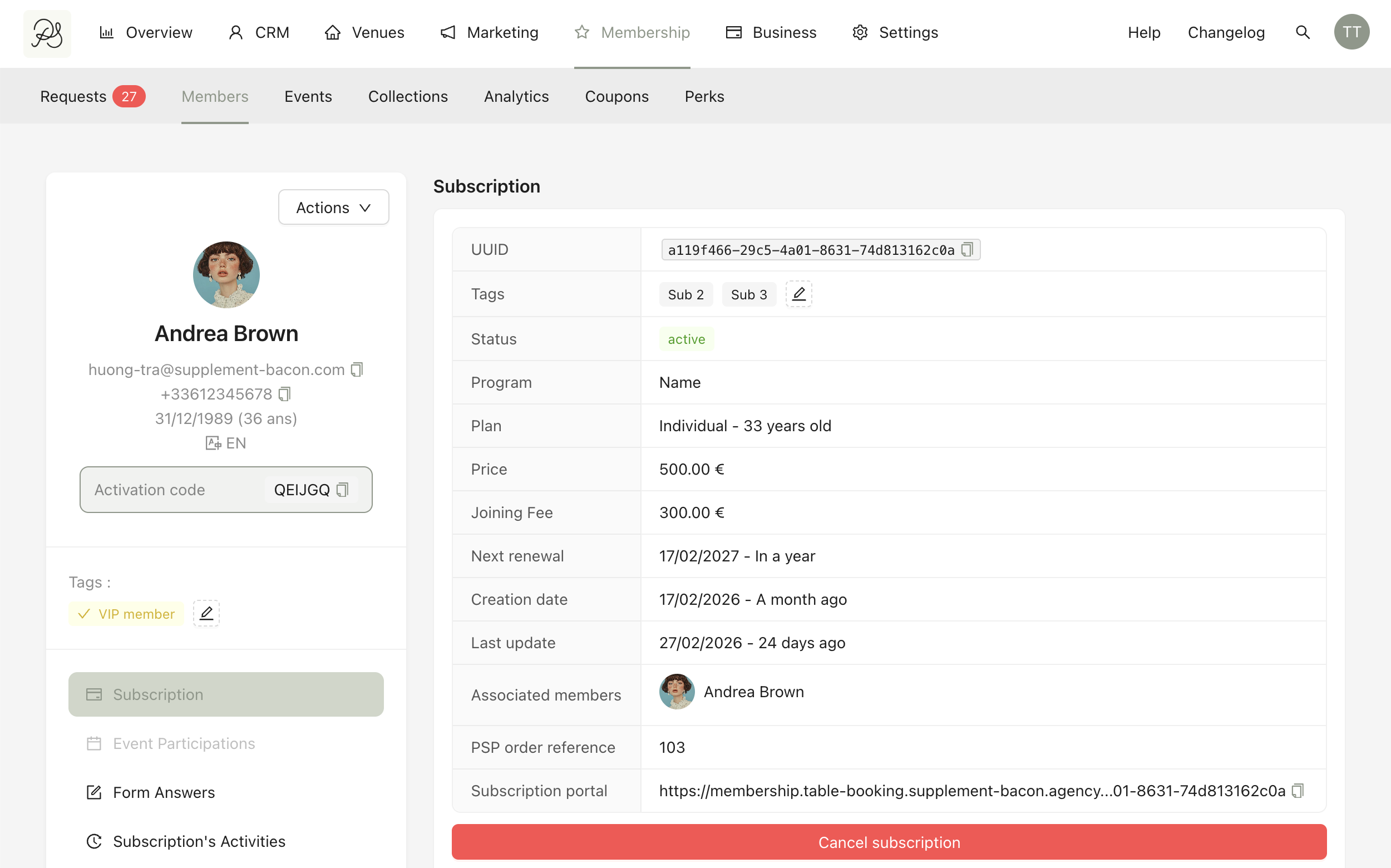The image size is (1391, 868).
Task: Copy the subscription portal URL
Action: (1297, 791)
